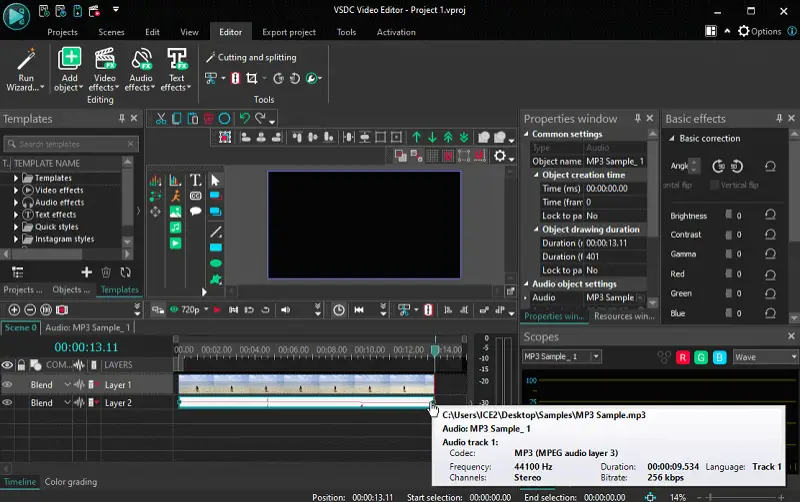Reset the Contrast value

click(770, 234)
